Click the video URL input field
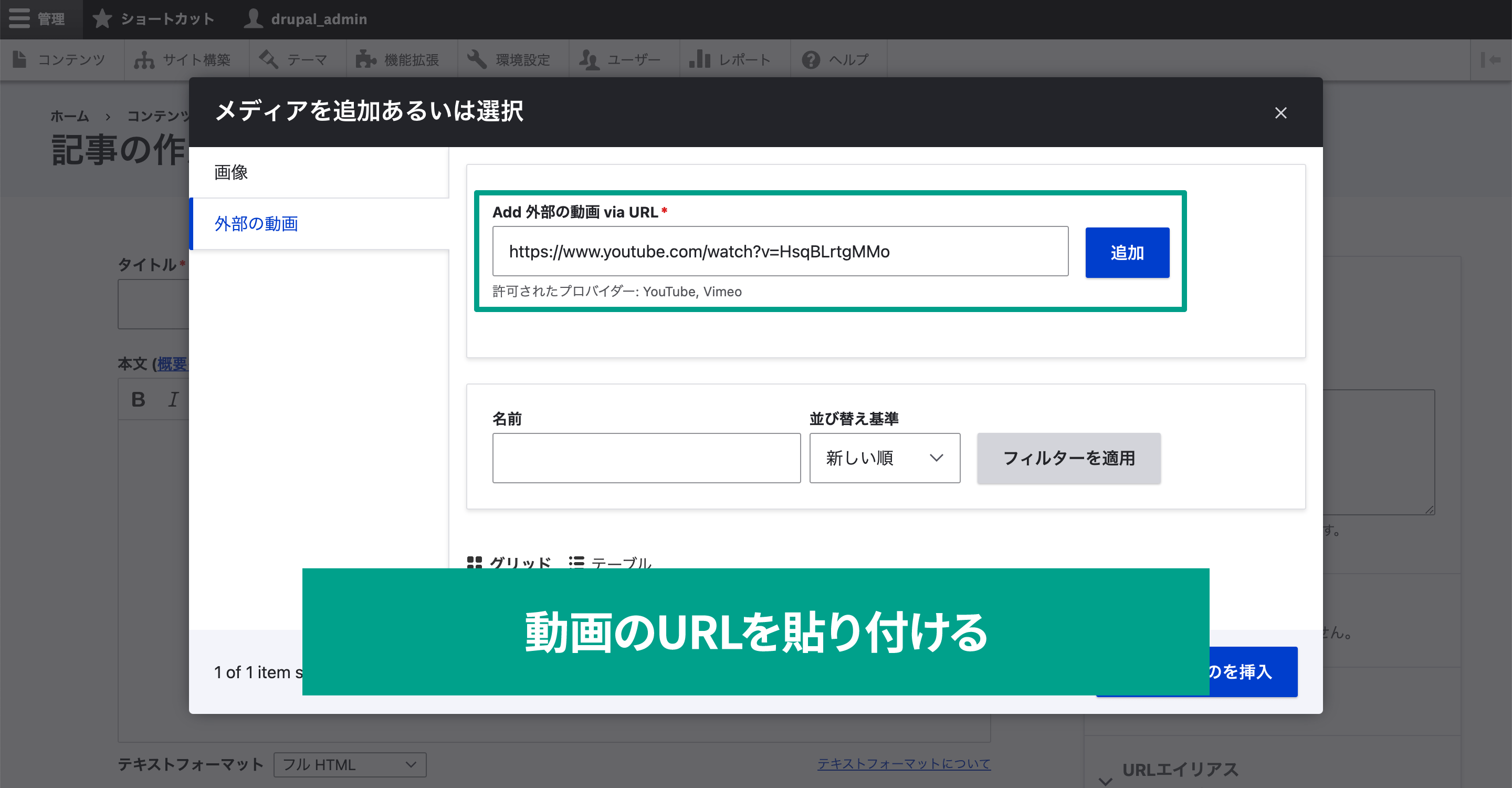Viewport: 1512px width, 788px height. pos(780,251)
